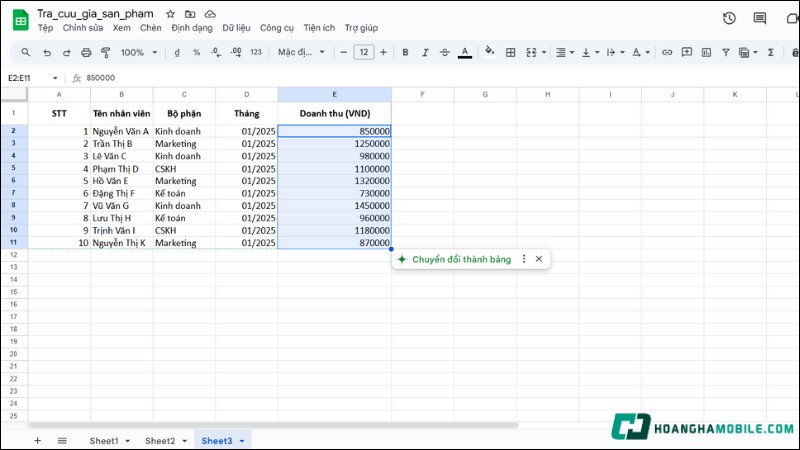
Task: Click the horizontal scrollbar
Action: point(274,425)
